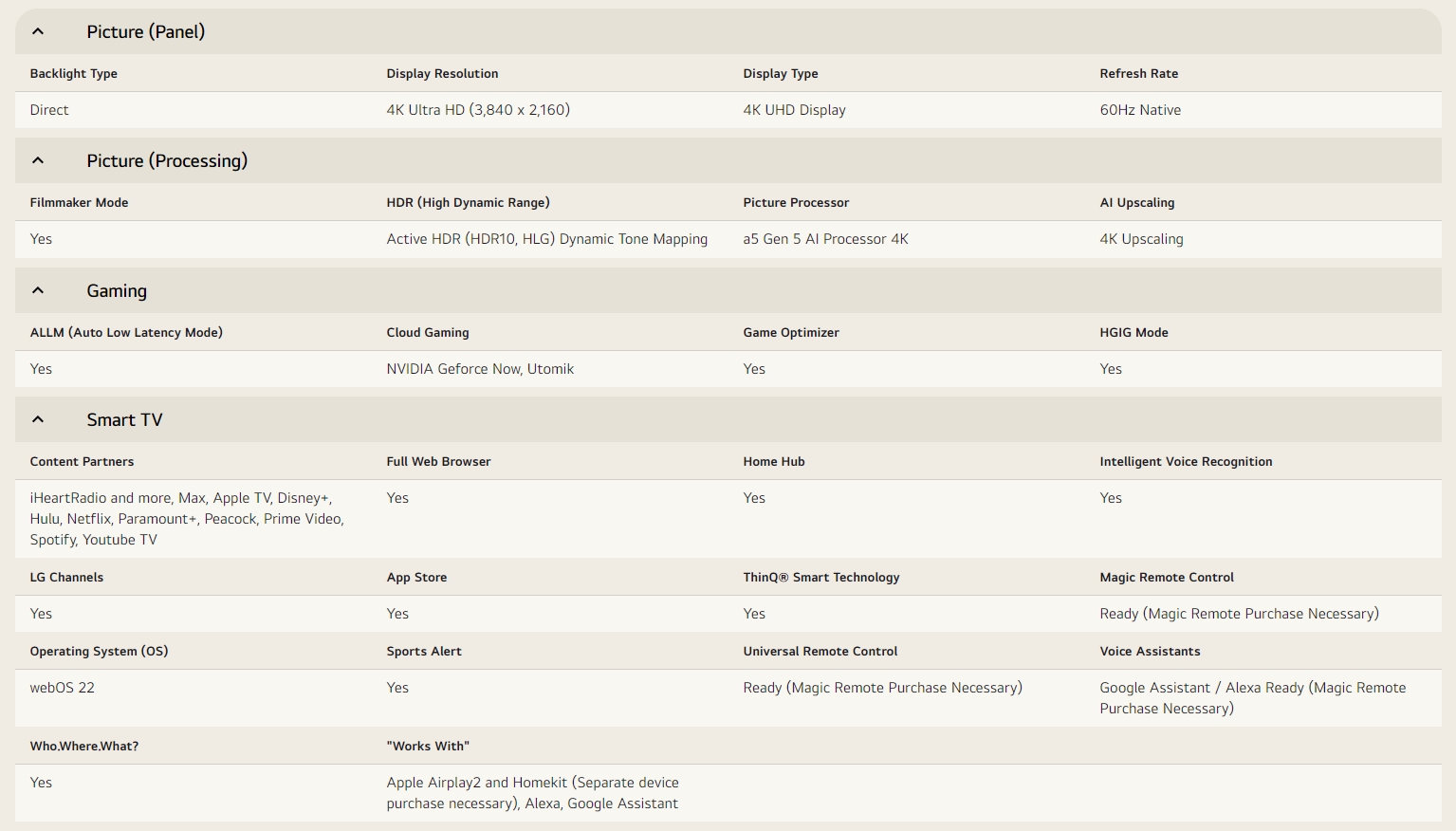Click the ThinQ® Smart Technology label
This screenshot has height=831, width=1456.
tap(820, 577)
